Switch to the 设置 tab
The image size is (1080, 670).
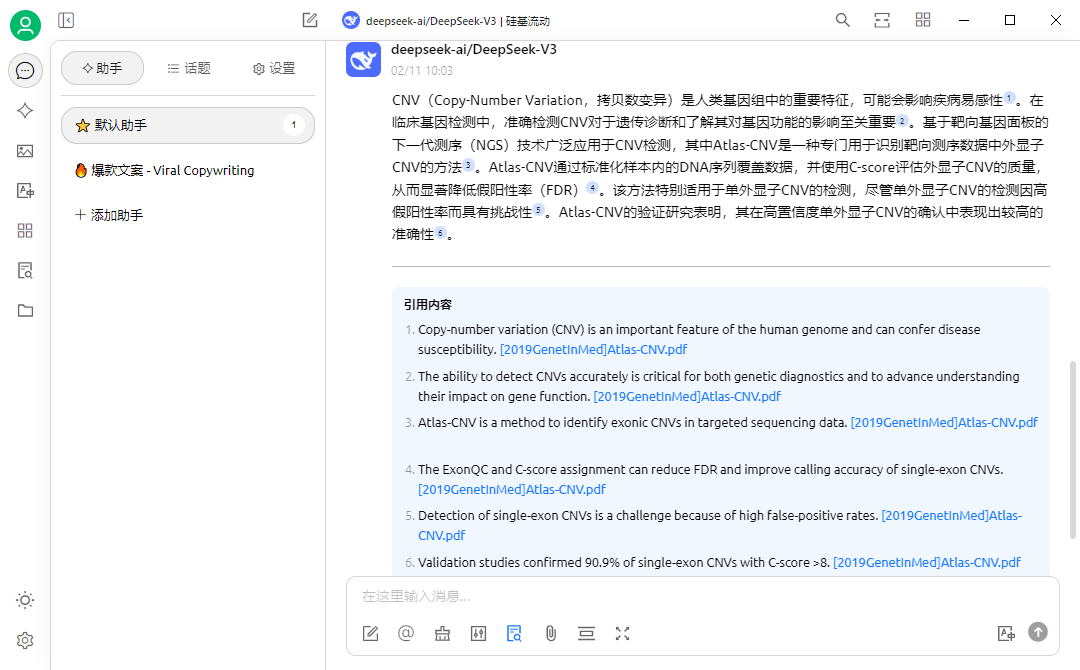(x=274, y=68)
